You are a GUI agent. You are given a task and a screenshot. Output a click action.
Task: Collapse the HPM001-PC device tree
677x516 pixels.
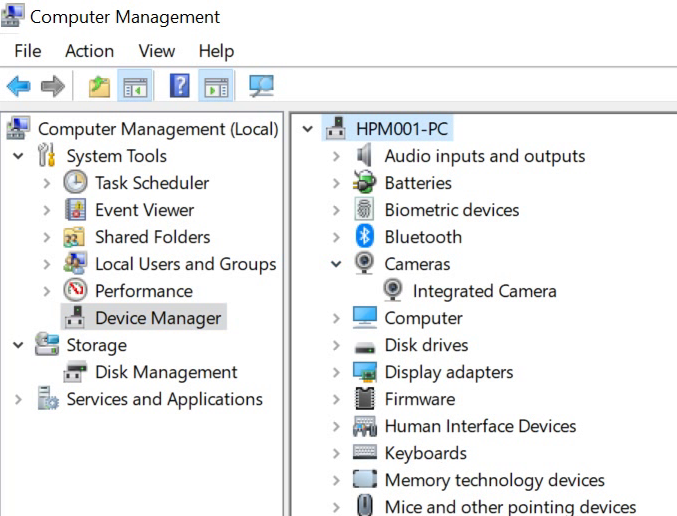pos(307,129)
